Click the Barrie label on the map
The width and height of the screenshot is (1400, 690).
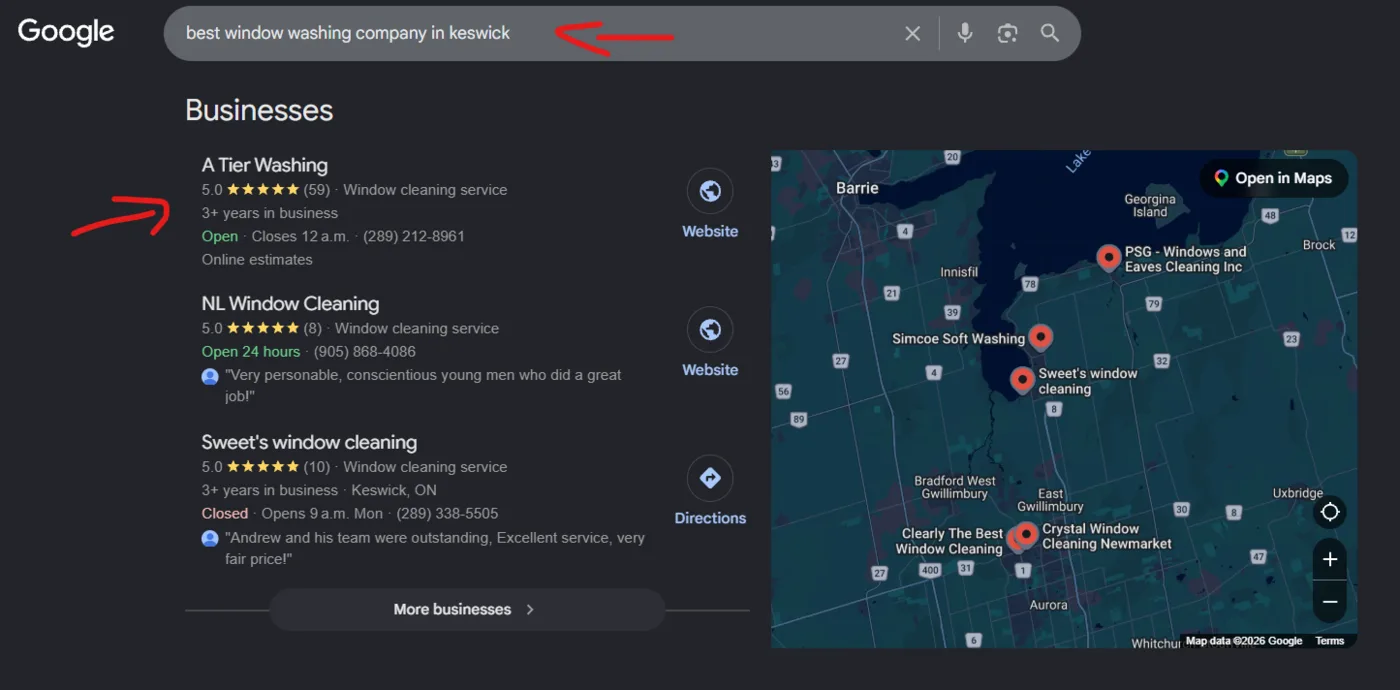coord(857,188)
